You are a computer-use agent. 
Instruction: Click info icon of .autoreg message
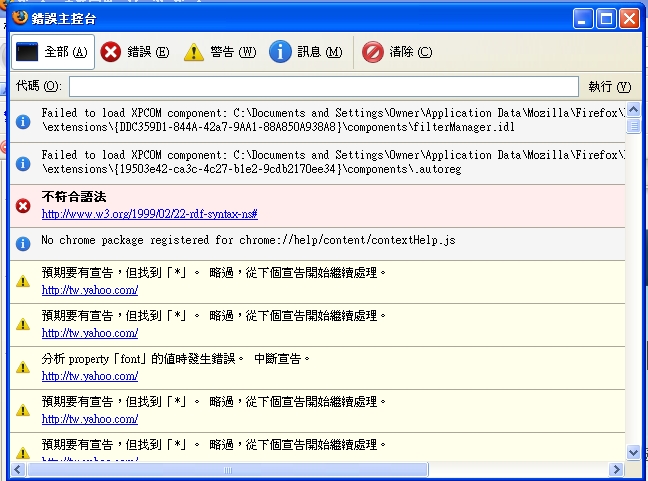pyautogui.click(x=23, y=164)
